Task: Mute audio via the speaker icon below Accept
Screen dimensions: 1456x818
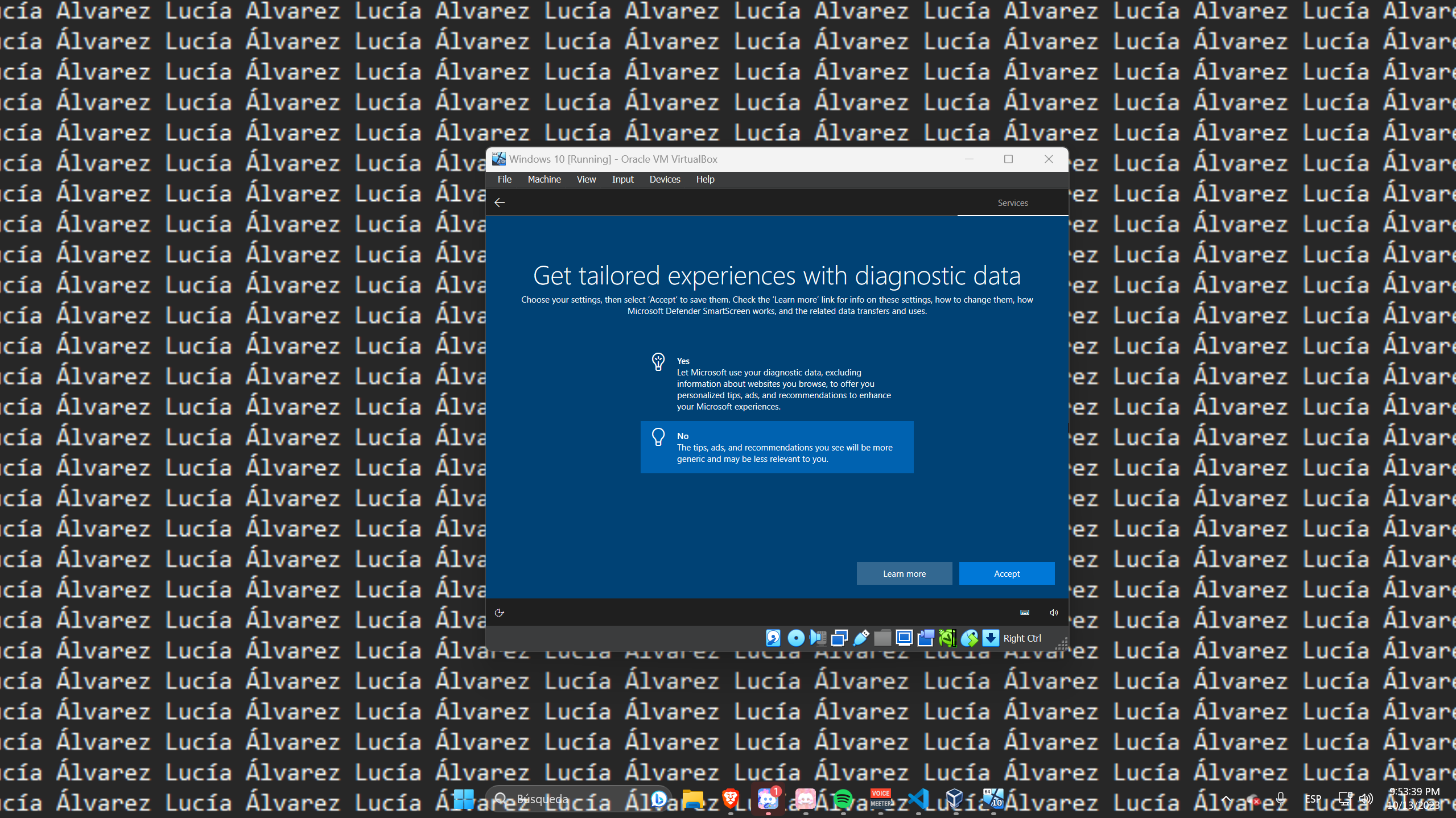Action: click(x=1053, y=612)
